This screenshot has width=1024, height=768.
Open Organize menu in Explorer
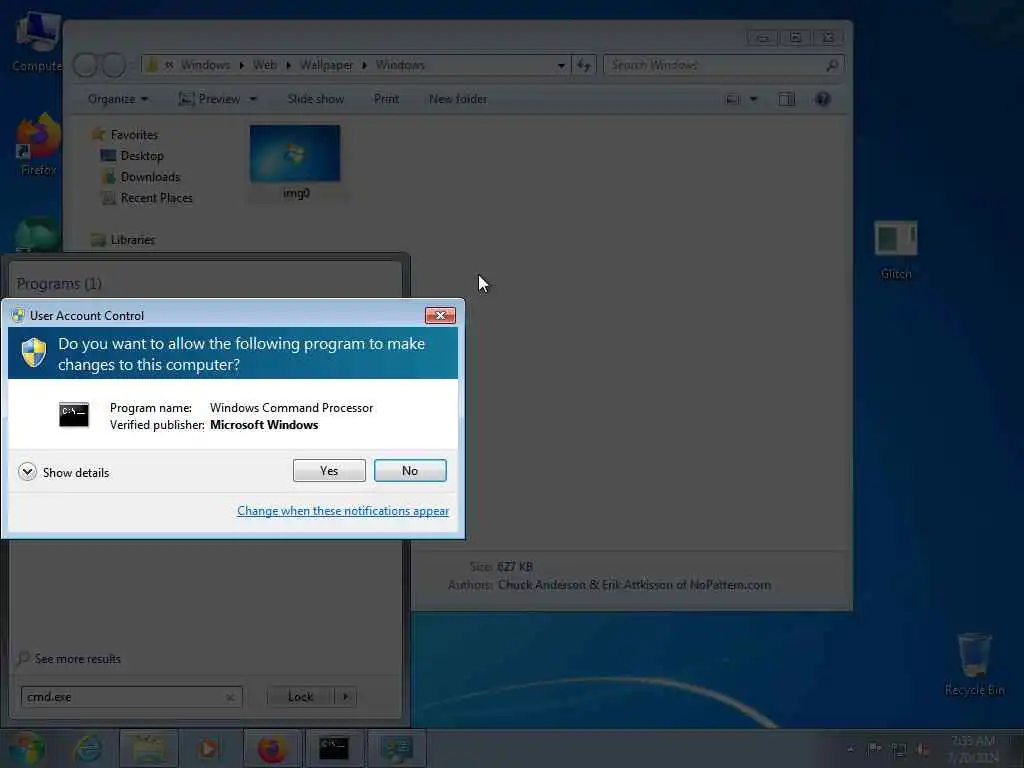[118, 99]
